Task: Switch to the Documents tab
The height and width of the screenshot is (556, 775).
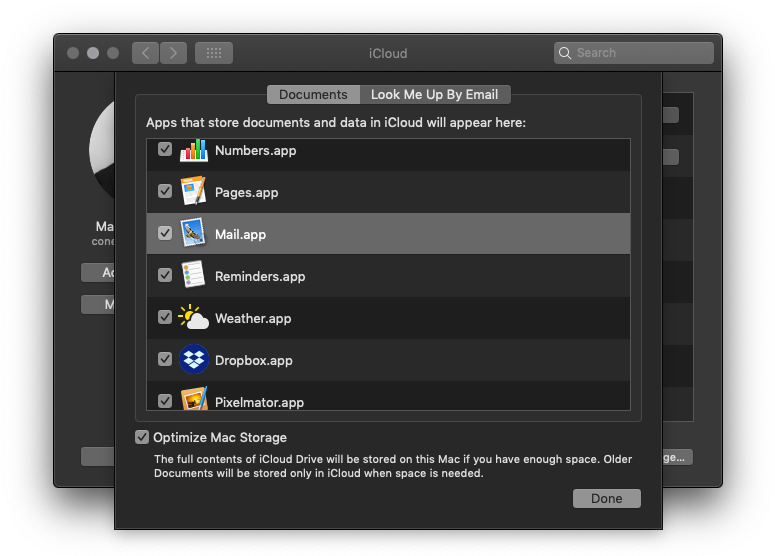Action: tap(313, 95)
